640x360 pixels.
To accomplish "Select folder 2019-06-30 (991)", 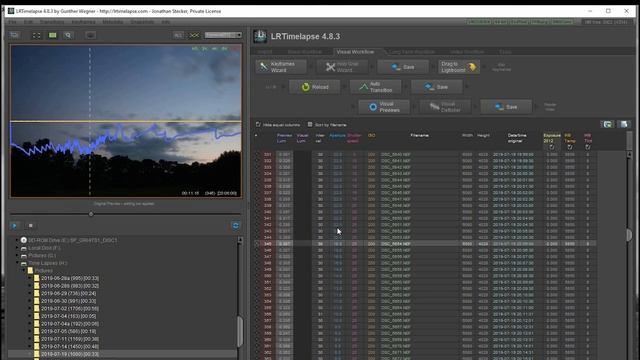I will (x=69, y=301).
